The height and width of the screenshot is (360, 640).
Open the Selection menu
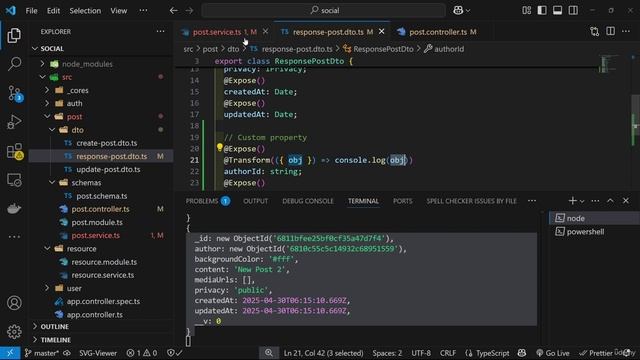(x=85, y=11)
